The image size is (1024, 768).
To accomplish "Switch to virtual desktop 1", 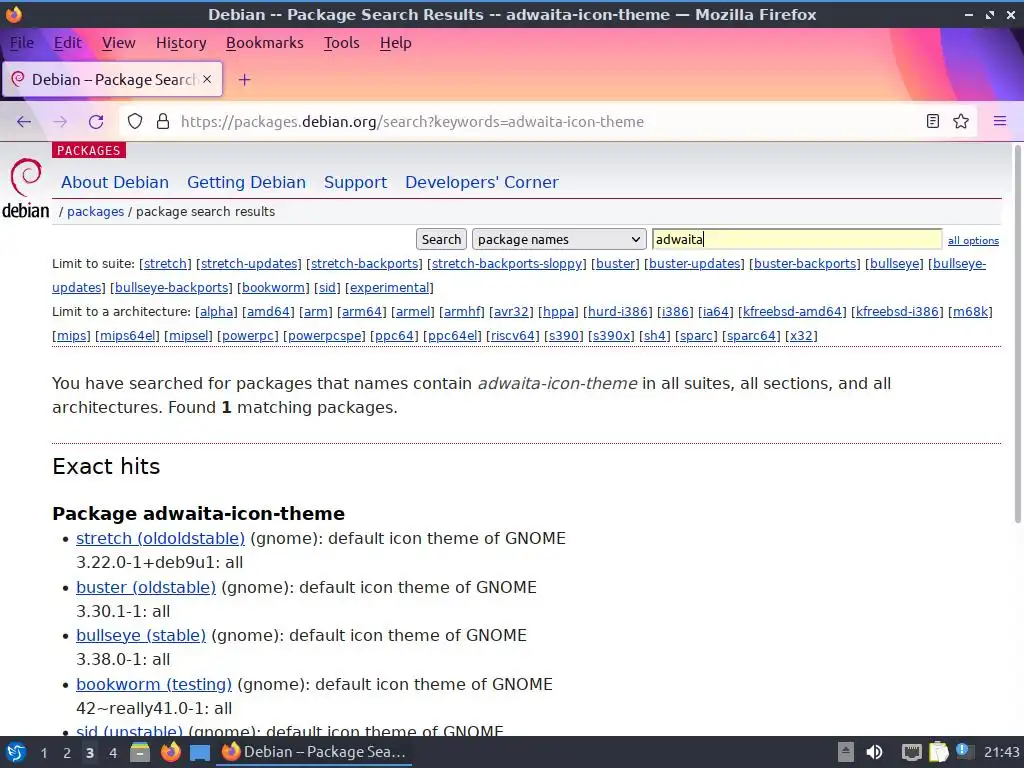I will [x=44, y=753].
